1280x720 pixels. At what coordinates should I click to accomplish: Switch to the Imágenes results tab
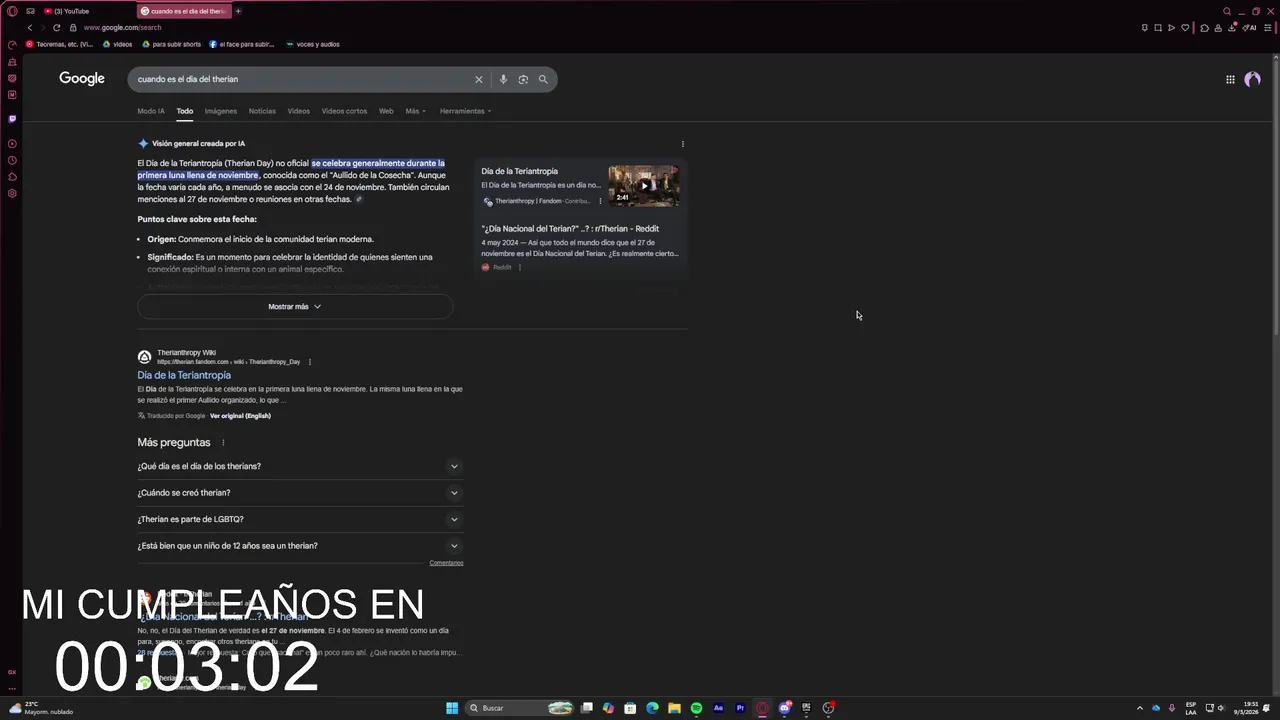(x=221, y=111)
